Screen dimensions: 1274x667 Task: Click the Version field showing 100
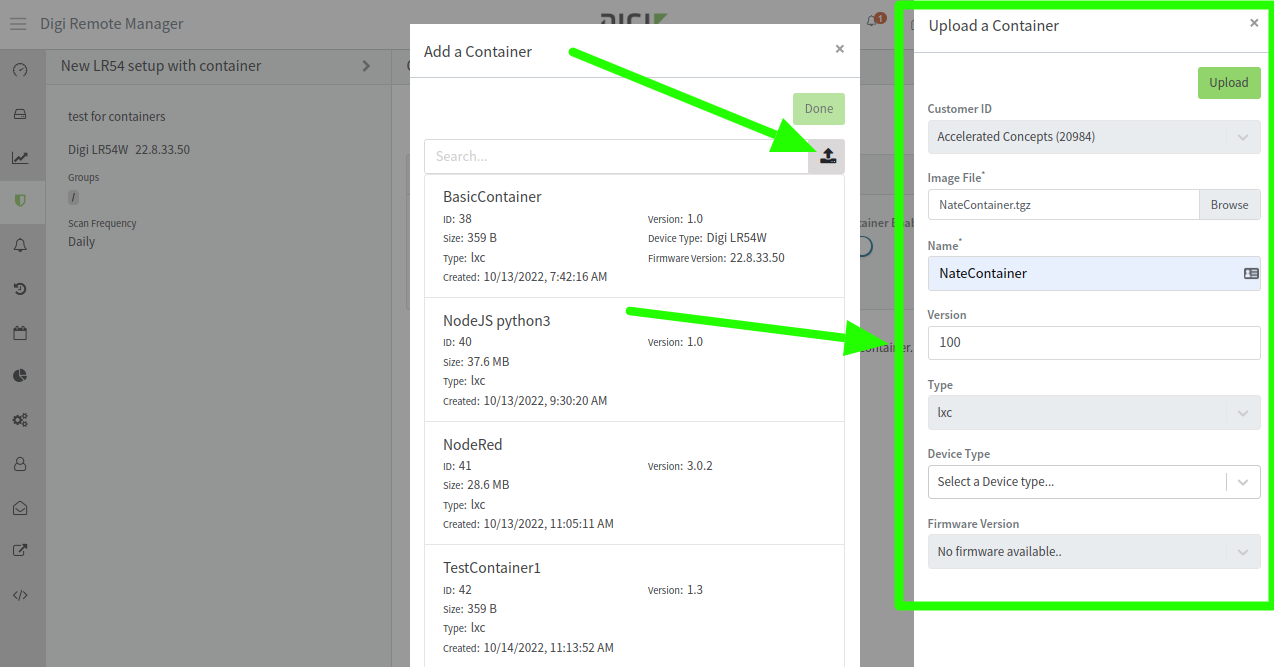click(1094, 342)
